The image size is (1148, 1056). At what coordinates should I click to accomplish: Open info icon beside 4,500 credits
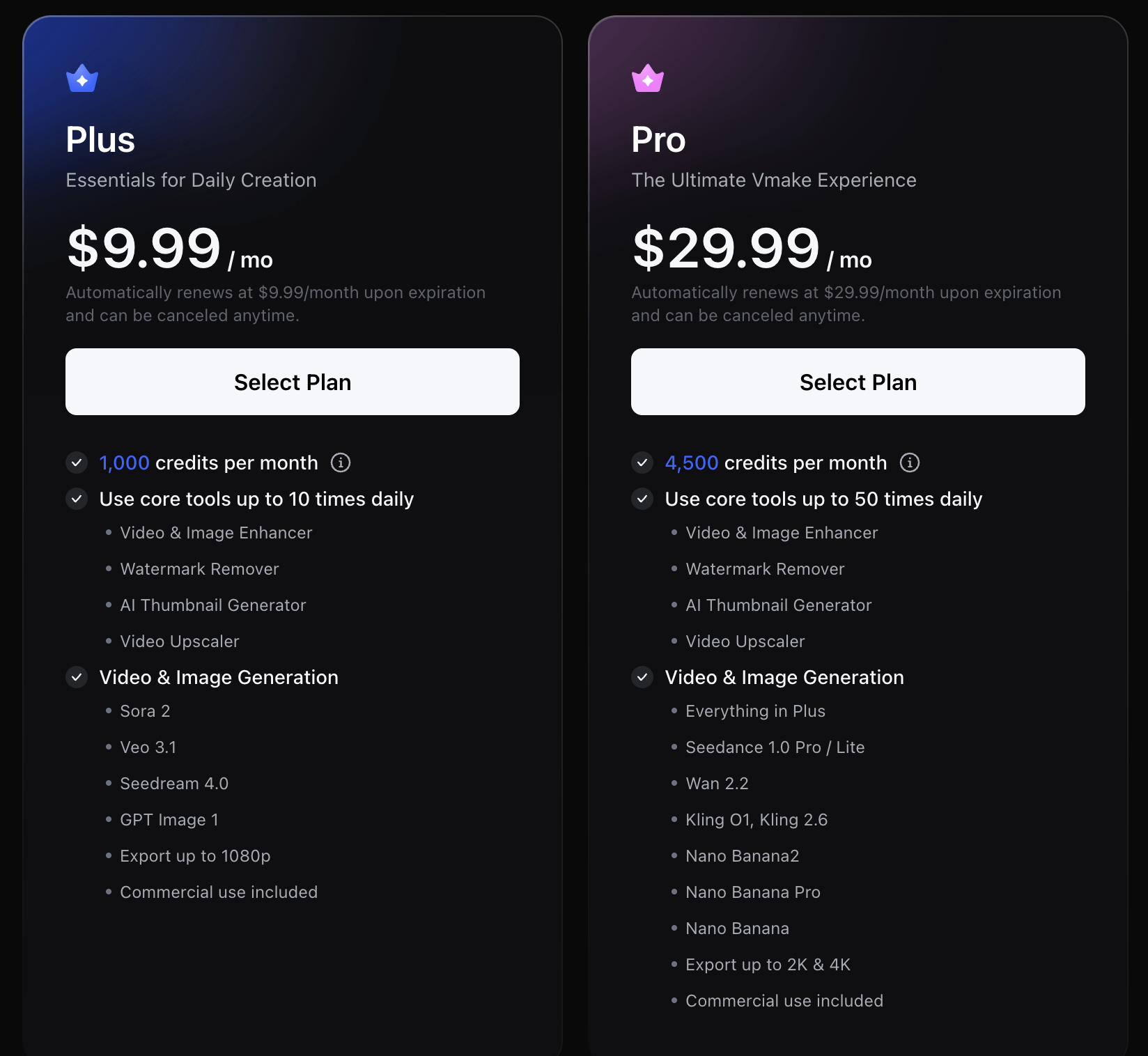910,463
